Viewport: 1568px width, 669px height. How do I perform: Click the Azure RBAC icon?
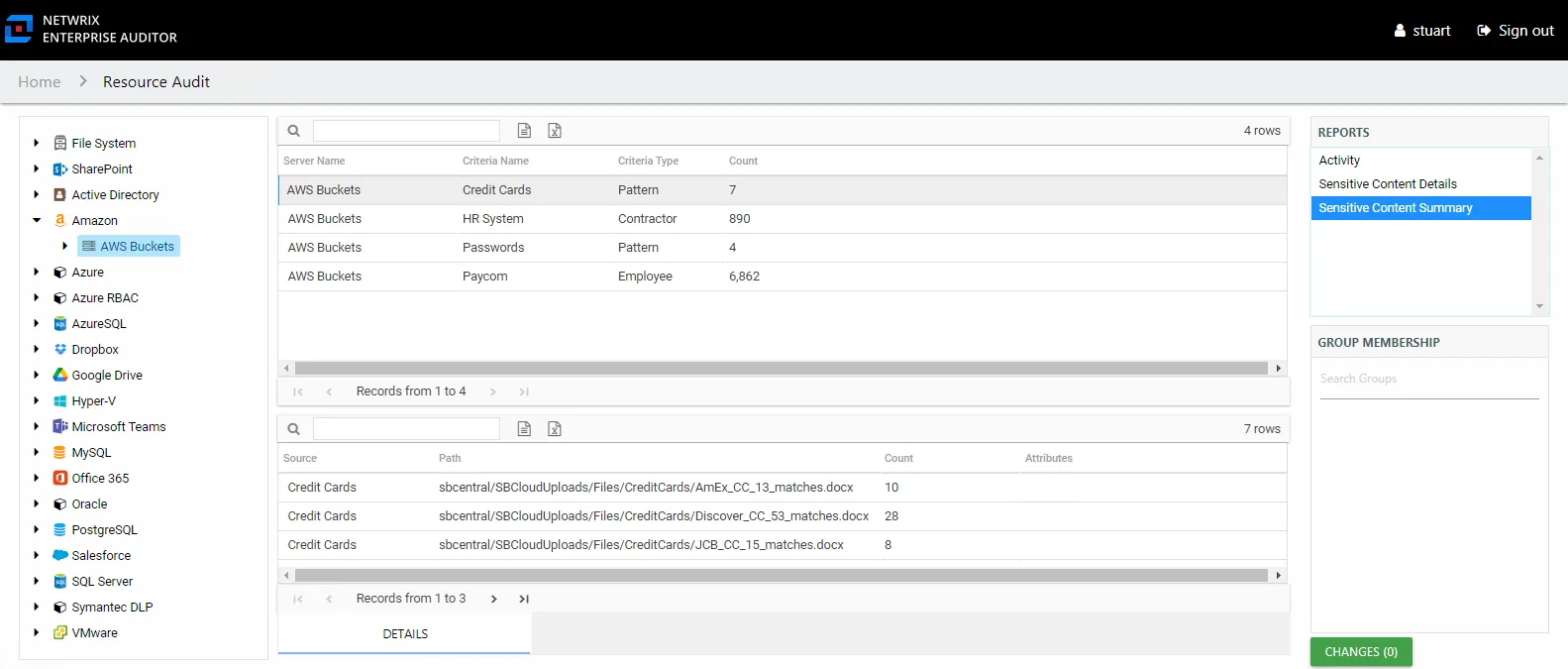click(x=60, y=297)
